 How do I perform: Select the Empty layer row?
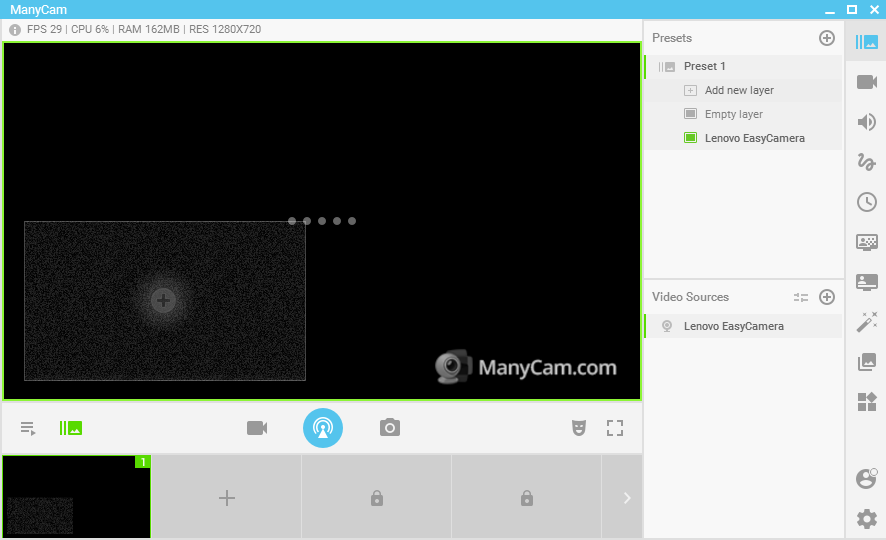[x=743, y=114]
